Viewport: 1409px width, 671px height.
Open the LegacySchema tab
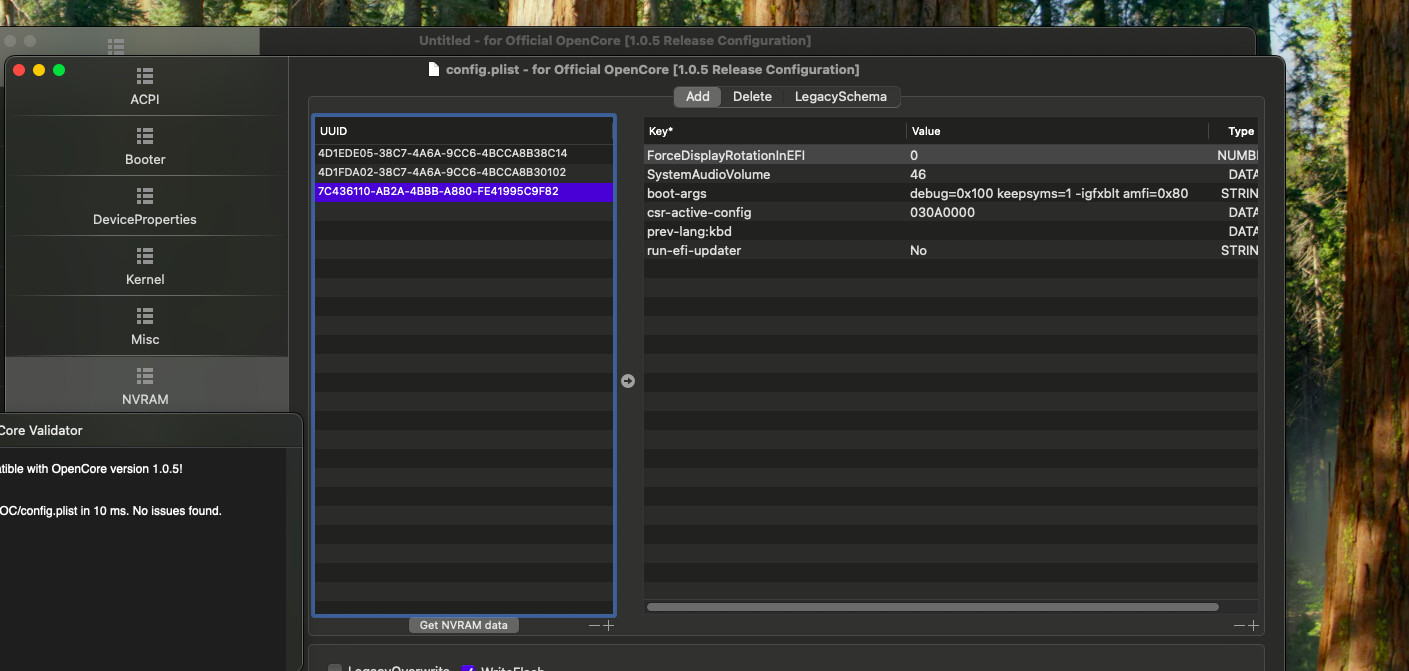pyautogui.click(x=840, y=97)
